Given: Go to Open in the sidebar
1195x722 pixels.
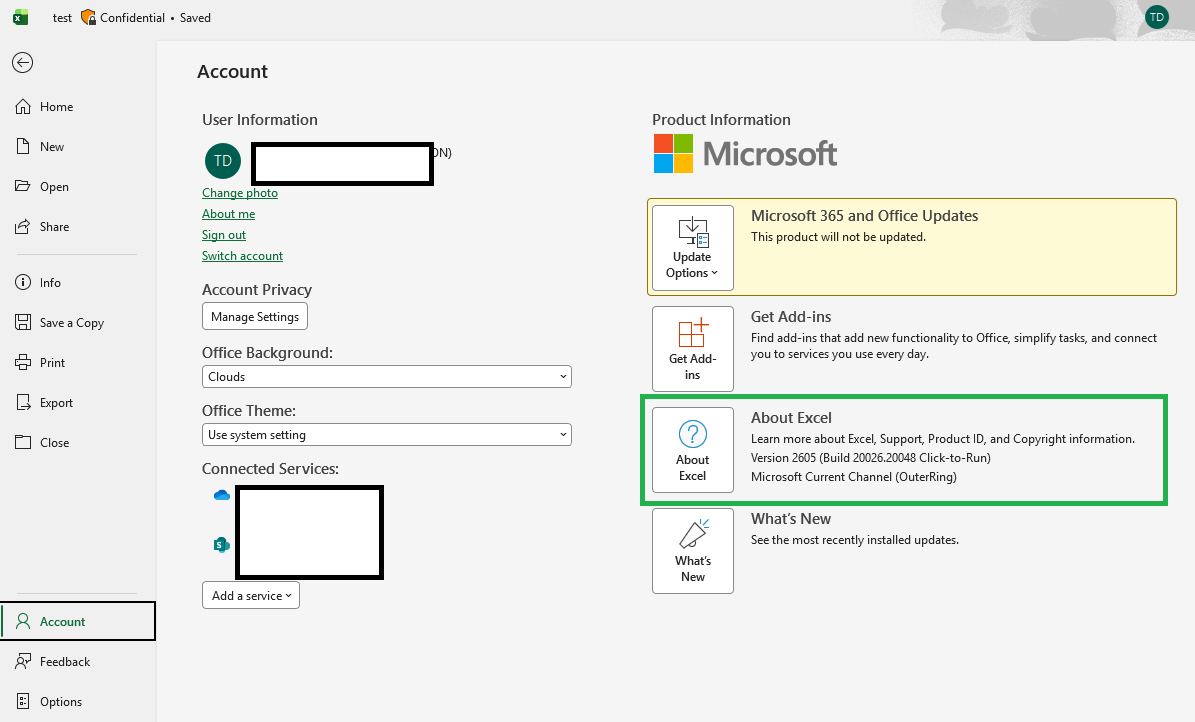Looking at the screenshot, I should coord(78,187).
